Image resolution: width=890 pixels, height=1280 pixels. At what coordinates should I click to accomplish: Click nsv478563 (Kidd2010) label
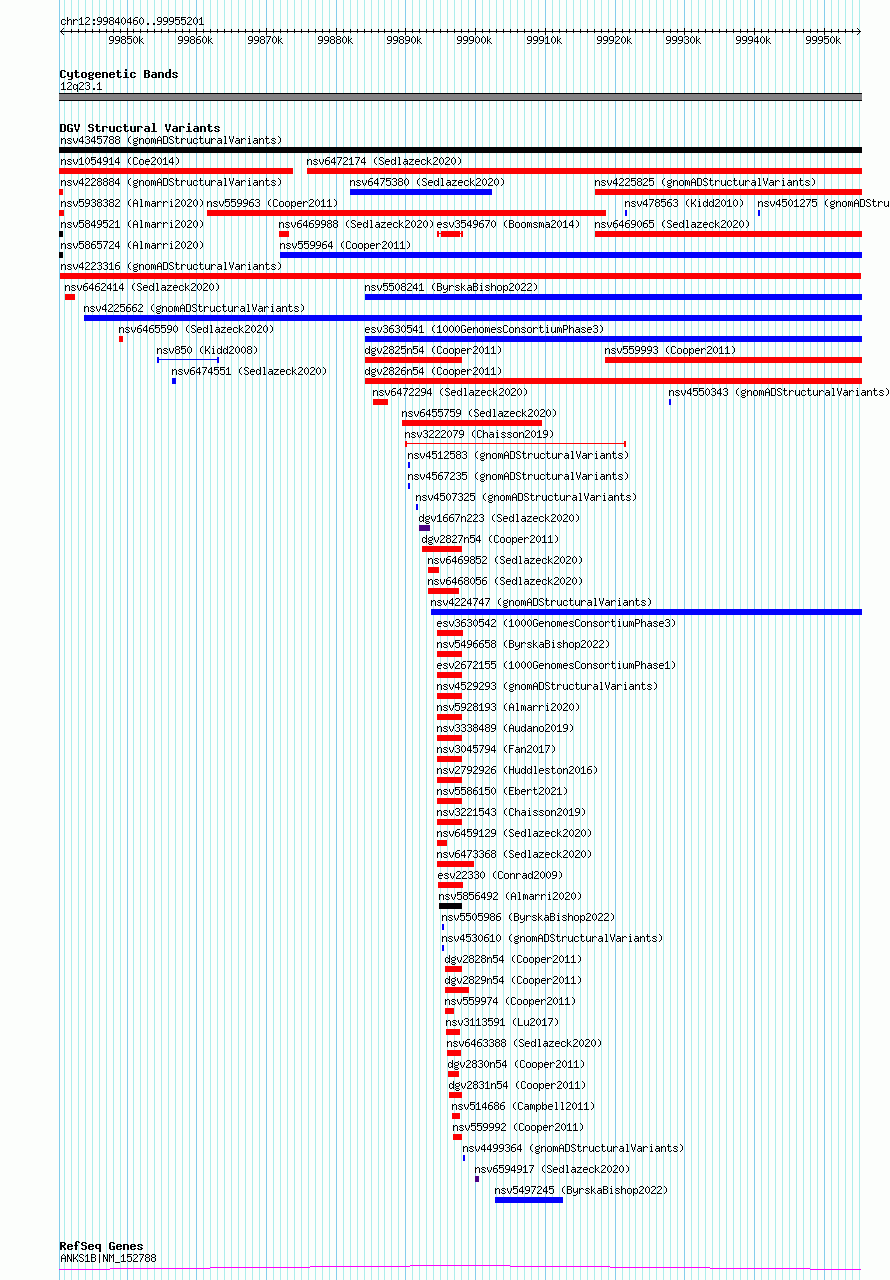(684, 203)
